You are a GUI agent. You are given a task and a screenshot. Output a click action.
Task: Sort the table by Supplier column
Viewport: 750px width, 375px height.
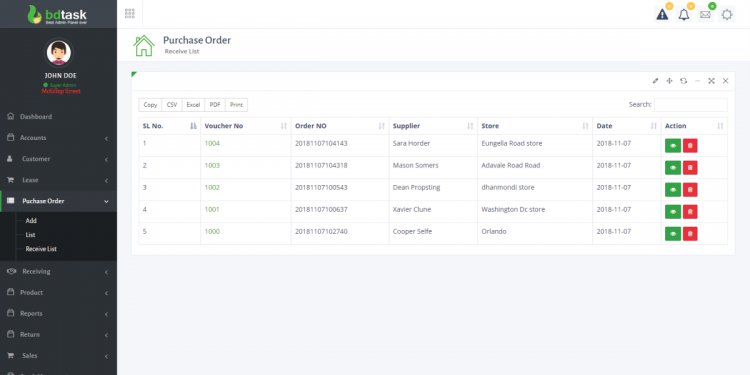click(x=433, y=126)
